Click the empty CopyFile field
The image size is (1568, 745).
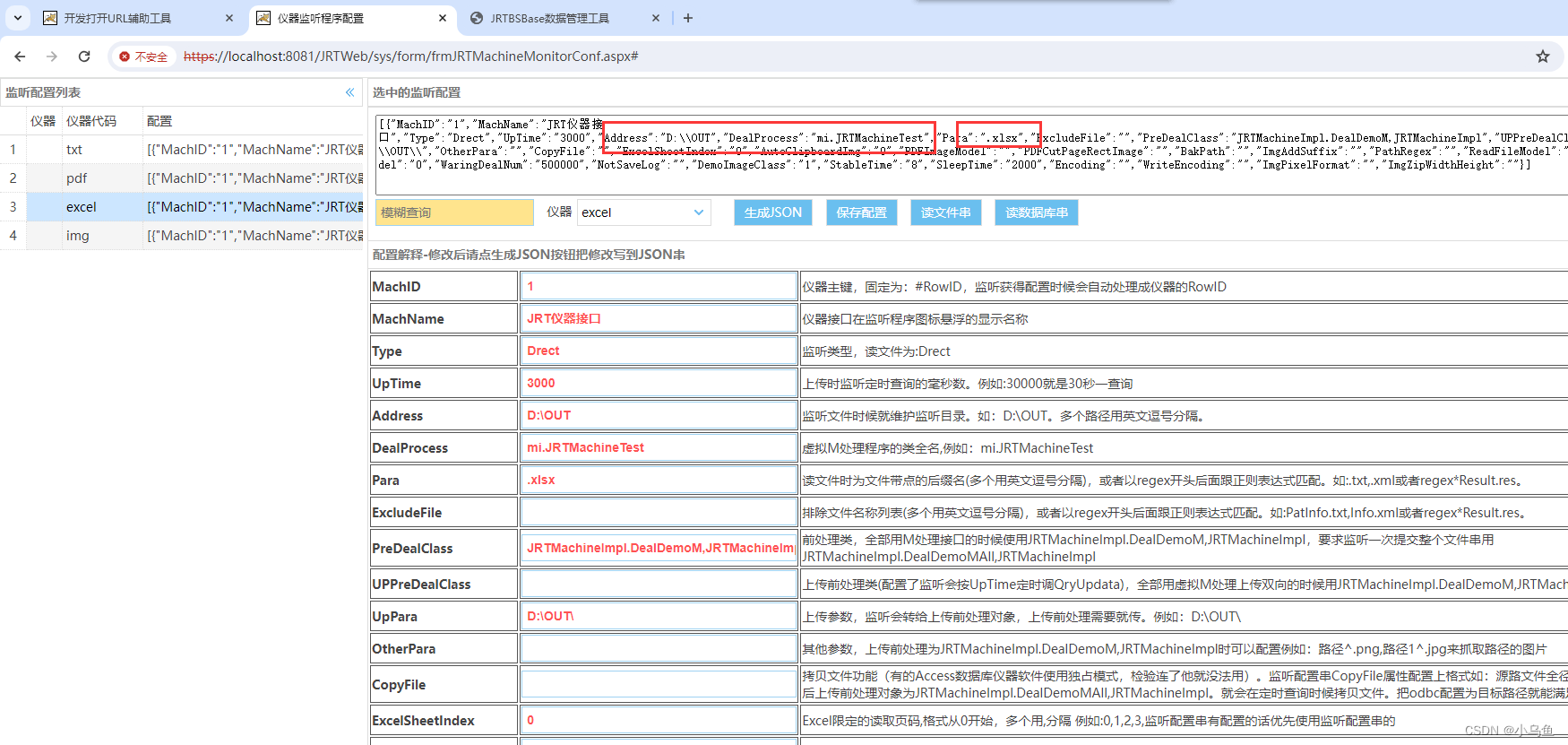click(659, 684)
